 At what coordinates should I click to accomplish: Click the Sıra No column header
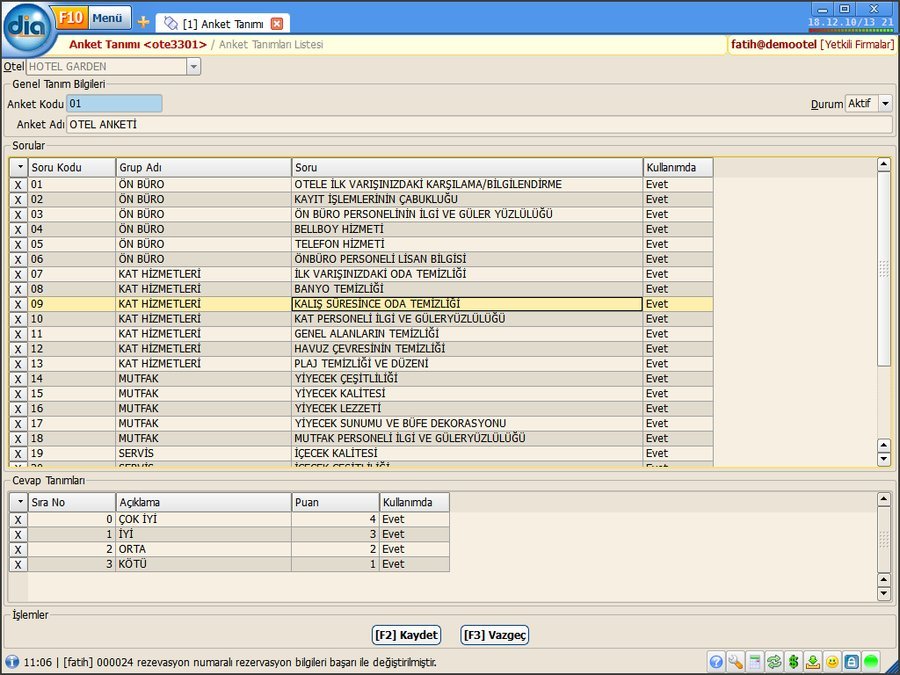pyautogui.click(x=72, y=502)
